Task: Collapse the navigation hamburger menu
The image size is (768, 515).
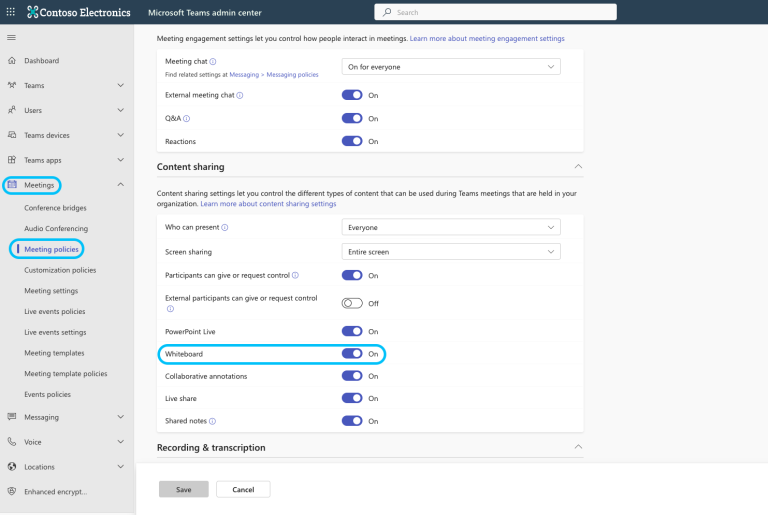Action: coord(12,37)
